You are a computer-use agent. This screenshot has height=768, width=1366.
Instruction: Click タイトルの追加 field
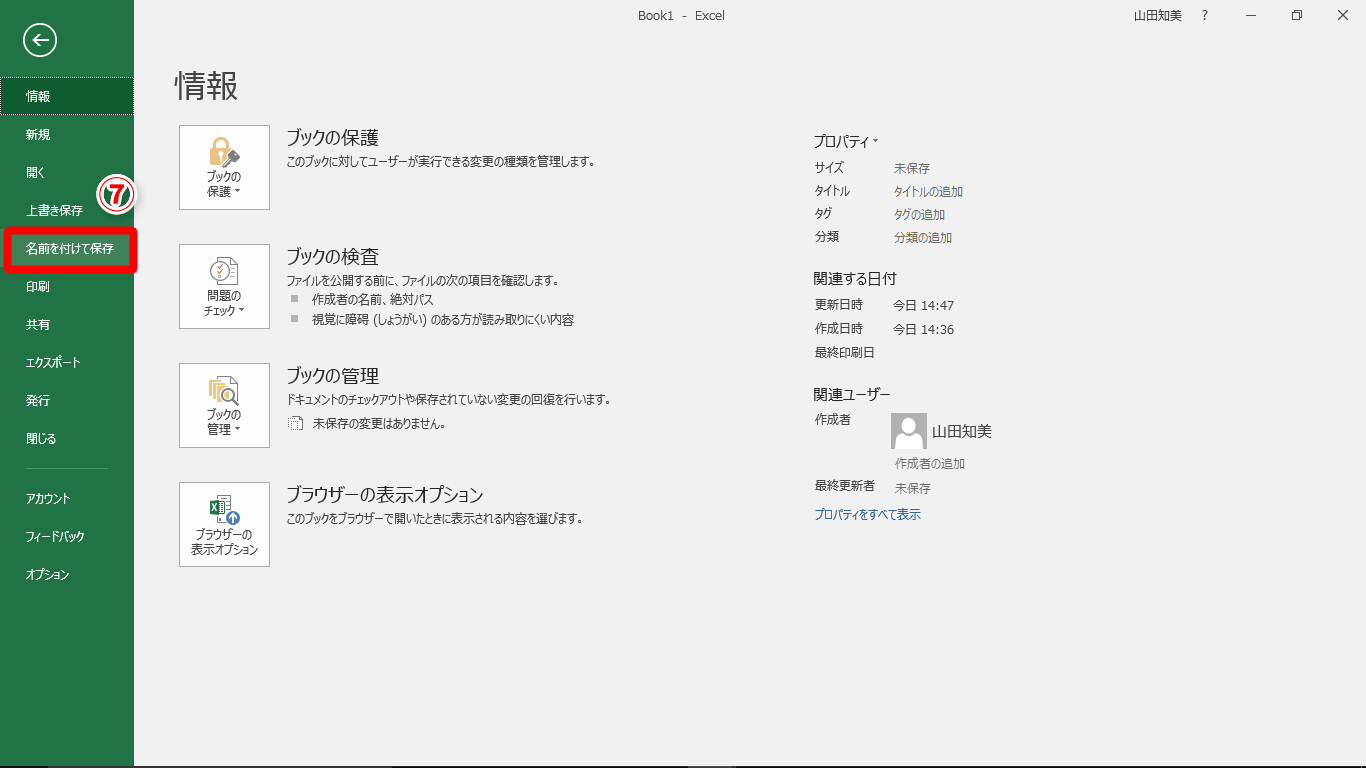click(x=928, y=191)
